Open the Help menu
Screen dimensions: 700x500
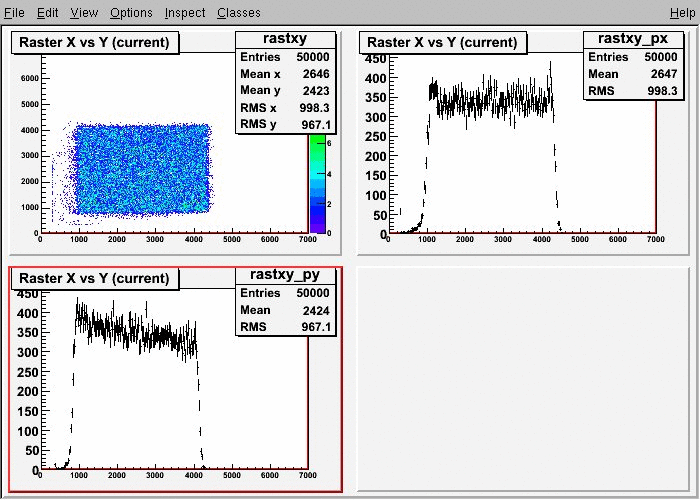[x=683, y=12]
